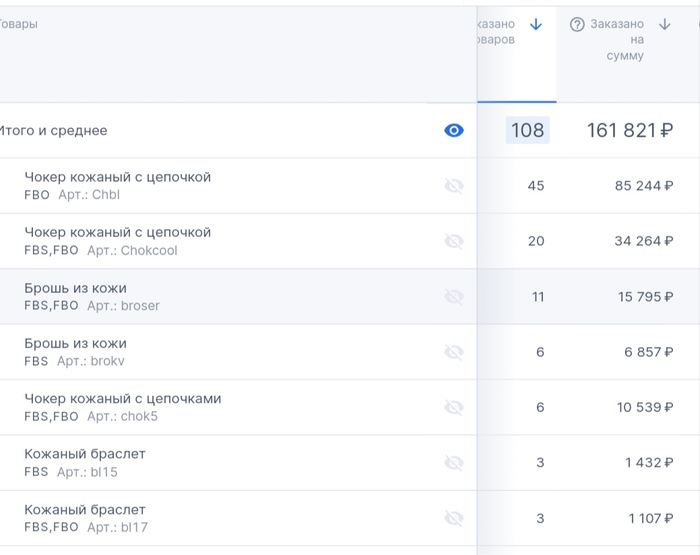
Task: Click crossed-eye icon for article bl17
Action: 454,518
